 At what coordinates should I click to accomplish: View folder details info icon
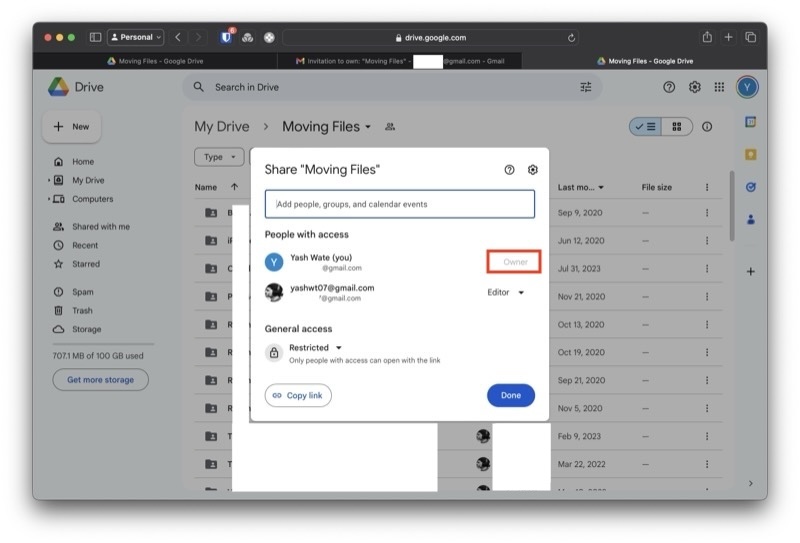pyautogui.click(x=707, y=127)
